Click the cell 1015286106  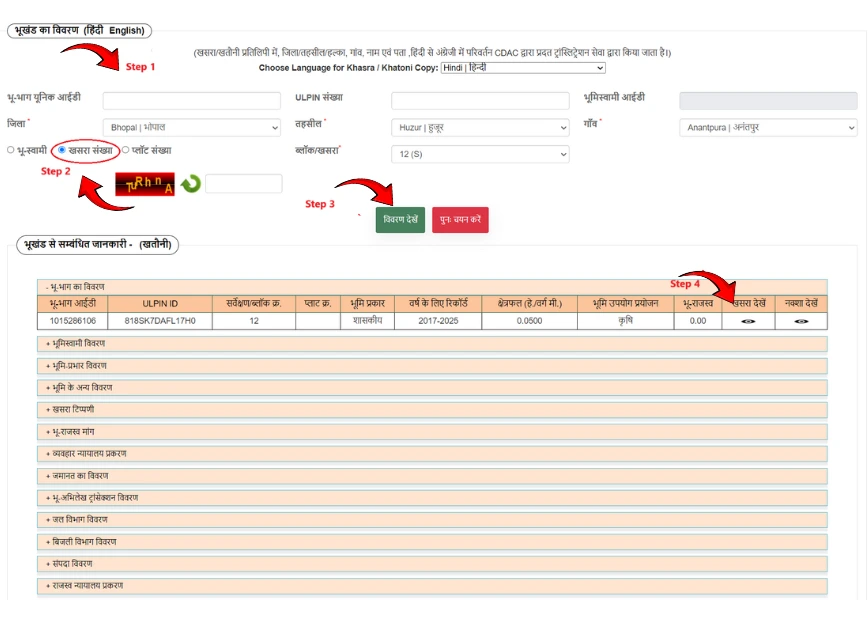(73, 321)
